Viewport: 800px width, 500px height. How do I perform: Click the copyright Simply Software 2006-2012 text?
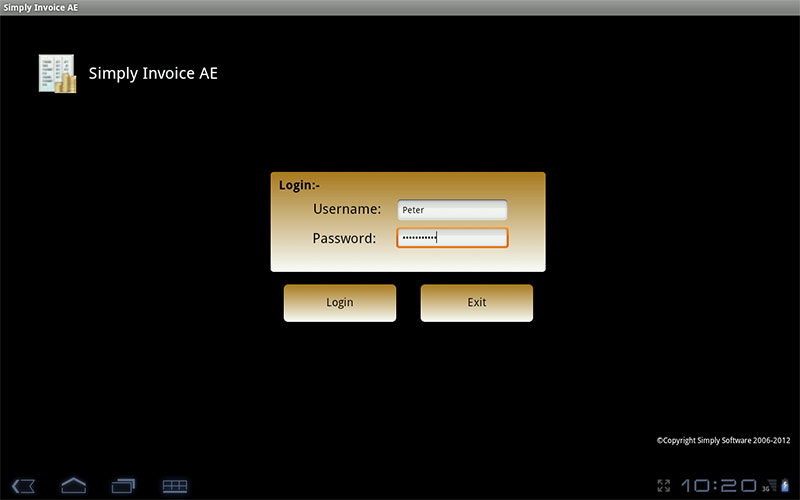tap(723, 440)
